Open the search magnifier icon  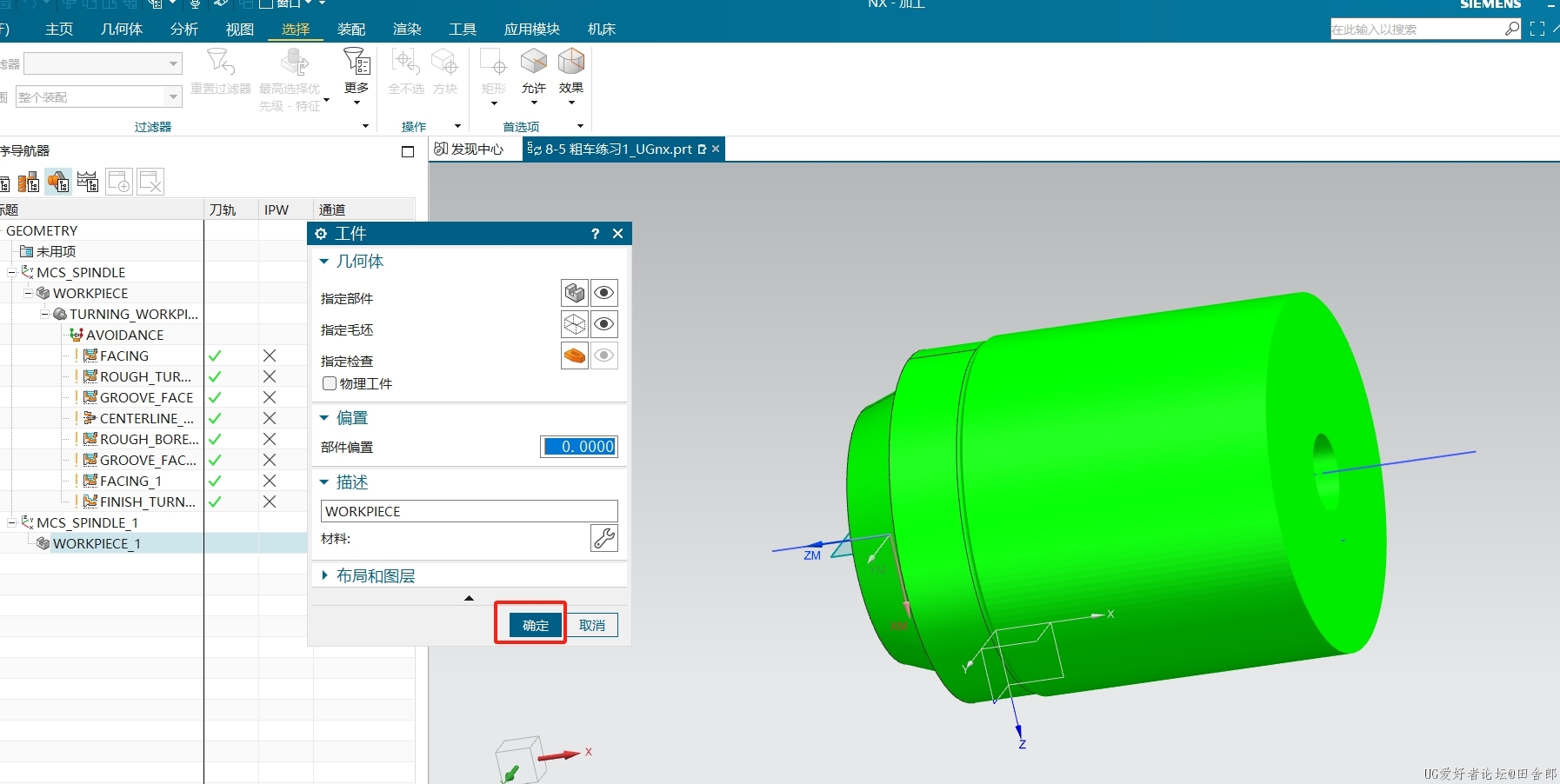click(x=1512, y=29)
